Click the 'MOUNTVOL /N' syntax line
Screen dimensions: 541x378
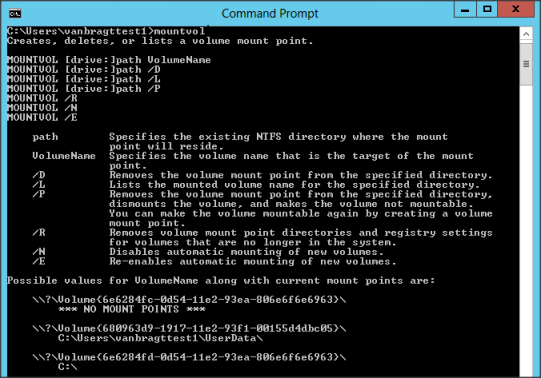(x=42, y=108)
